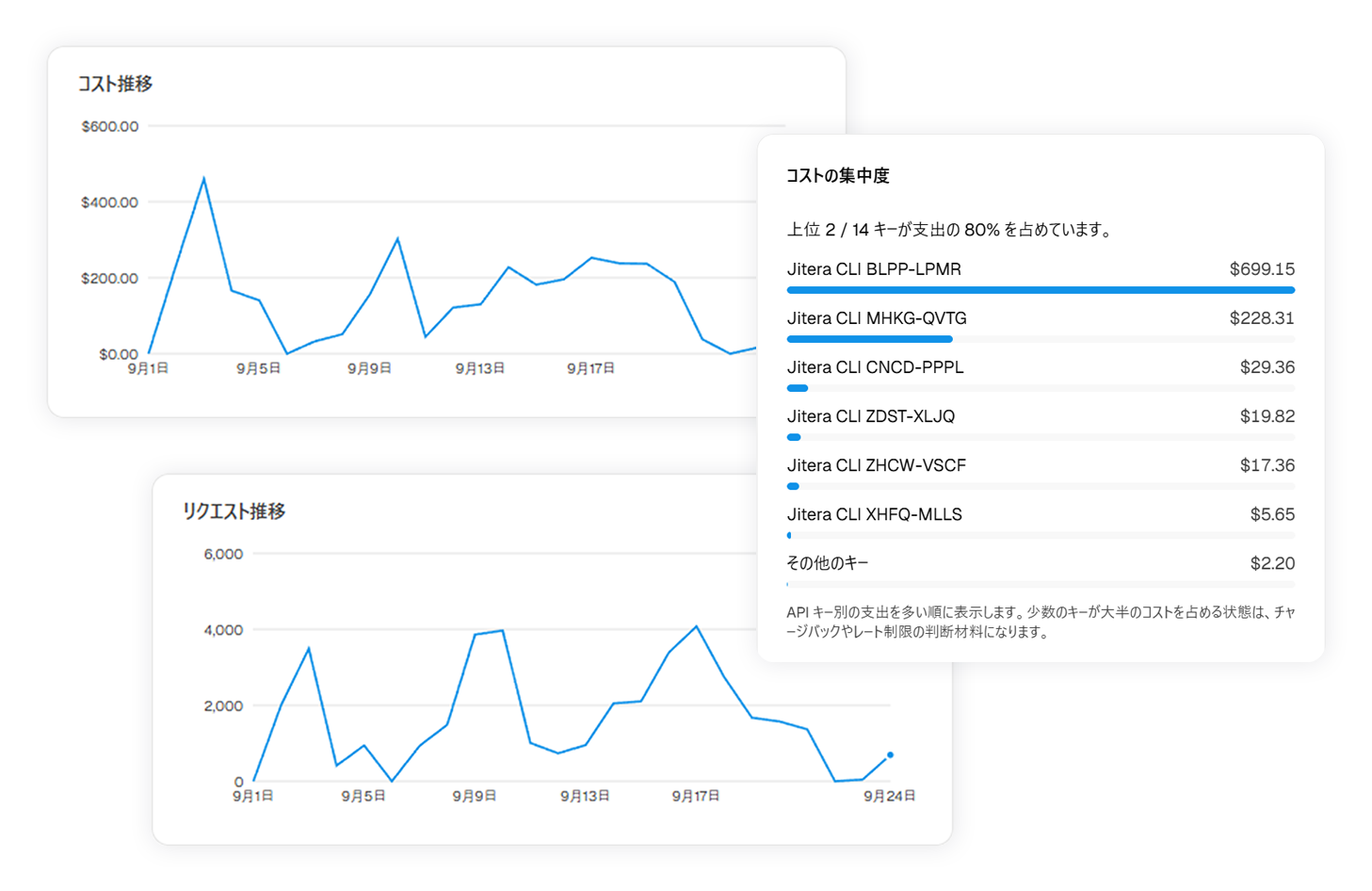
Task: Click the $400.00 axis label on cost chart
Action: [x=109, y=202]
